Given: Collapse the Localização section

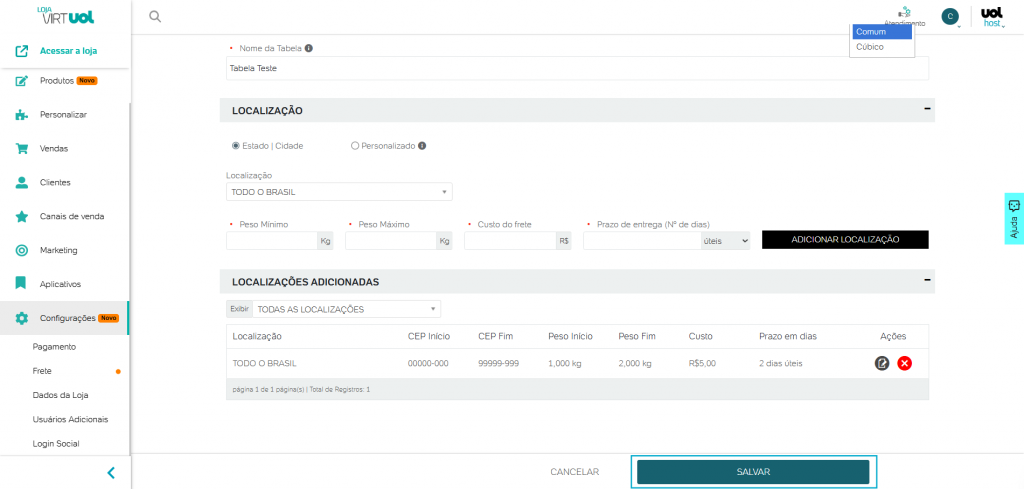Looking at the screenshot, I should point(927,109).
